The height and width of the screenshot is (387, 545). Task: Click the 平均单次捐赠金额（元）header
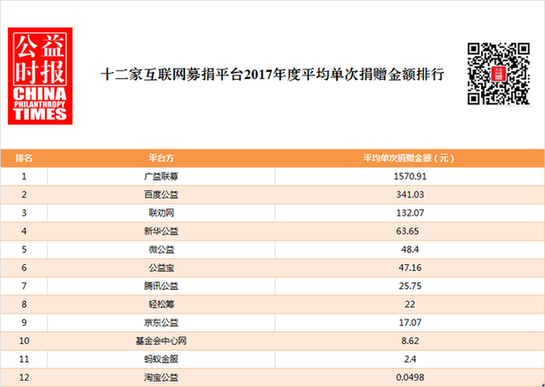click(x=409, y=158)
